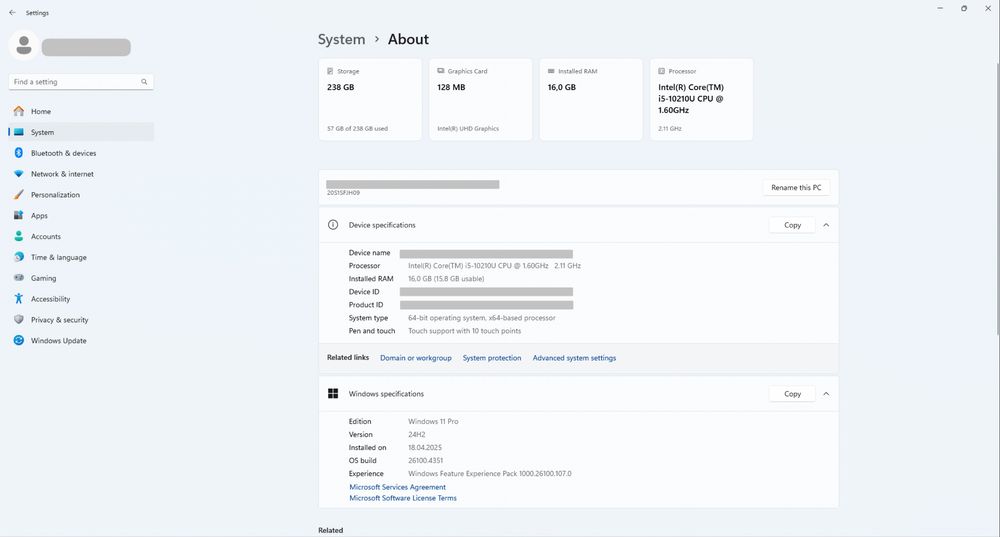Open Bluetooth & devices settings icon

pyautogui.click(x=19, y=153)
